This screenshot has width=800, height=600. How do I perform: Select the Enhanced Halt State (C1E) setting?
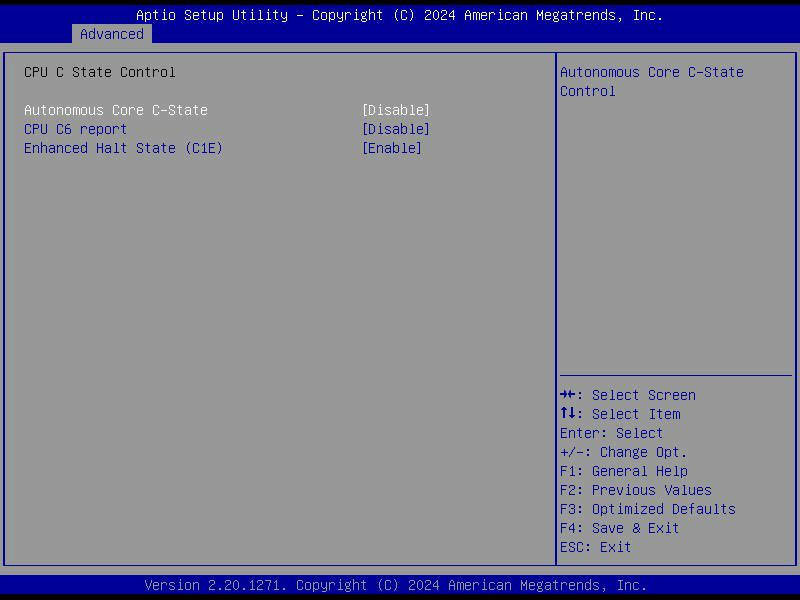(122, 148)
